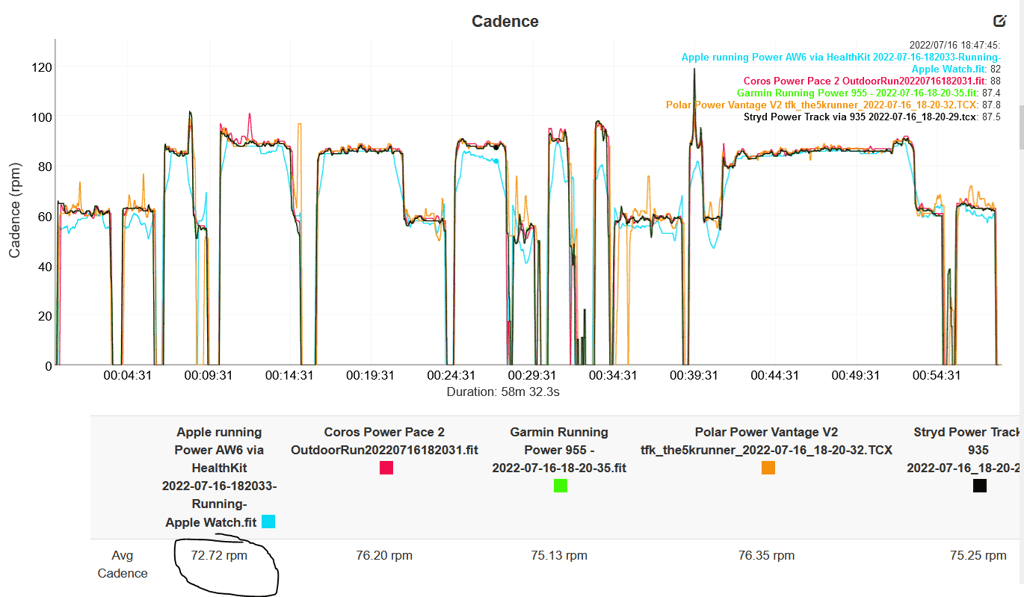Image resolution: width=1024 pixels, height=597 pixels.
Task: Click the Apple running Power AW6 column header
Action: coord(219,477)
